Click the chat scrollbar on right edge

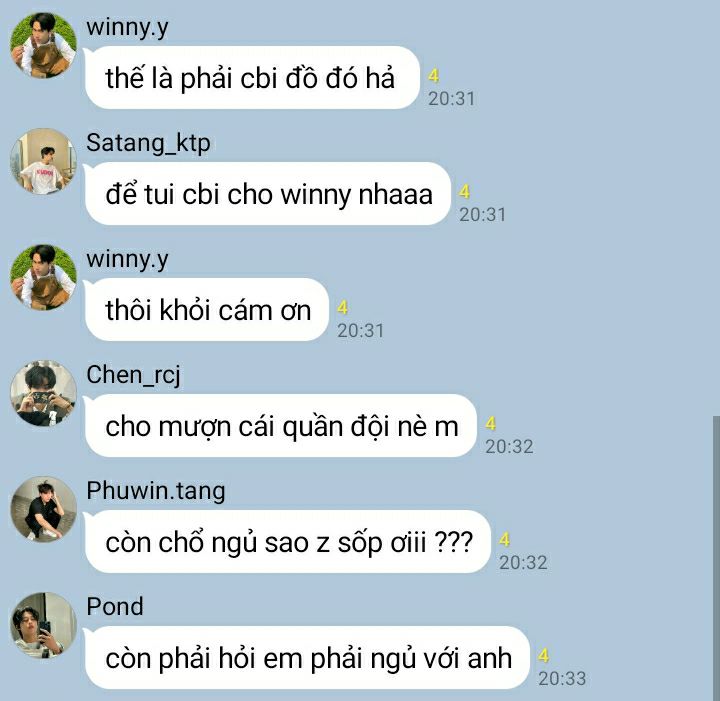[716, 558]
